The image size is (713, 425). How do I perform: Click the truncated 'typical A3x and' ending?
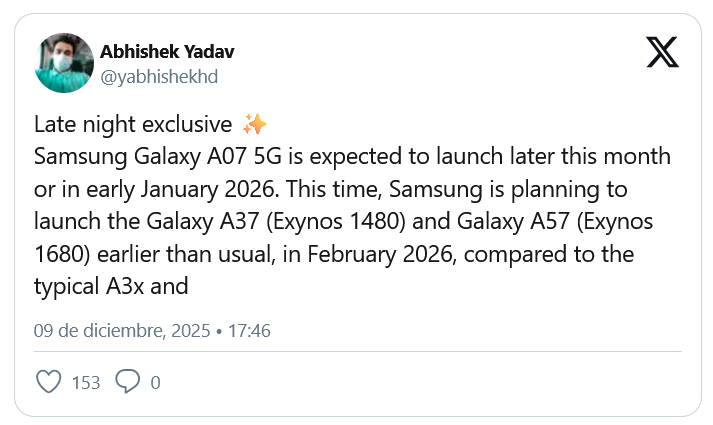111,288
